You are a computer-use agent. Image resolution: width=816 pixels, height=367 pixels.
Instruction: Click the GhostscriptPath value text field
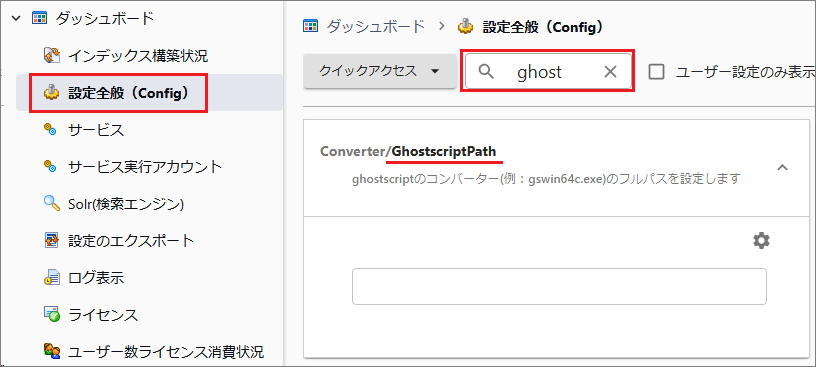tap(559, 286)
